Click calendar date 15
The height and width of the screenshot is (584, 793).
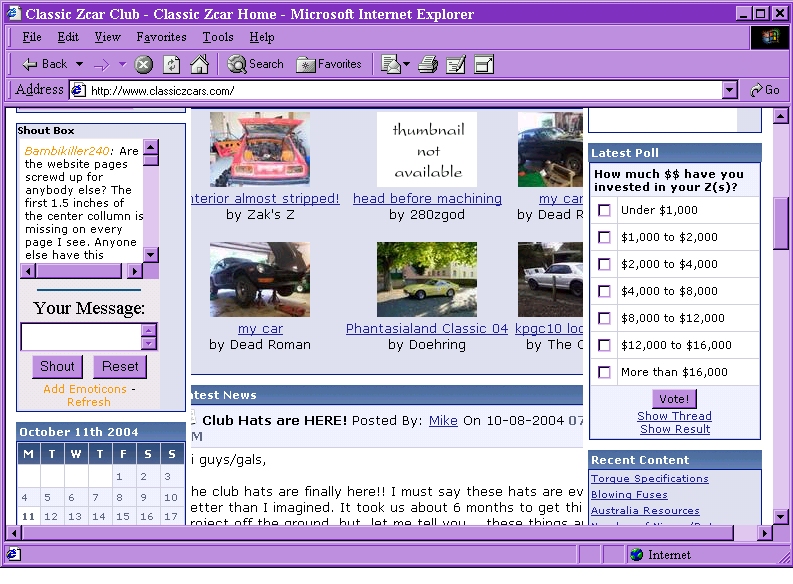click(123, 516)
